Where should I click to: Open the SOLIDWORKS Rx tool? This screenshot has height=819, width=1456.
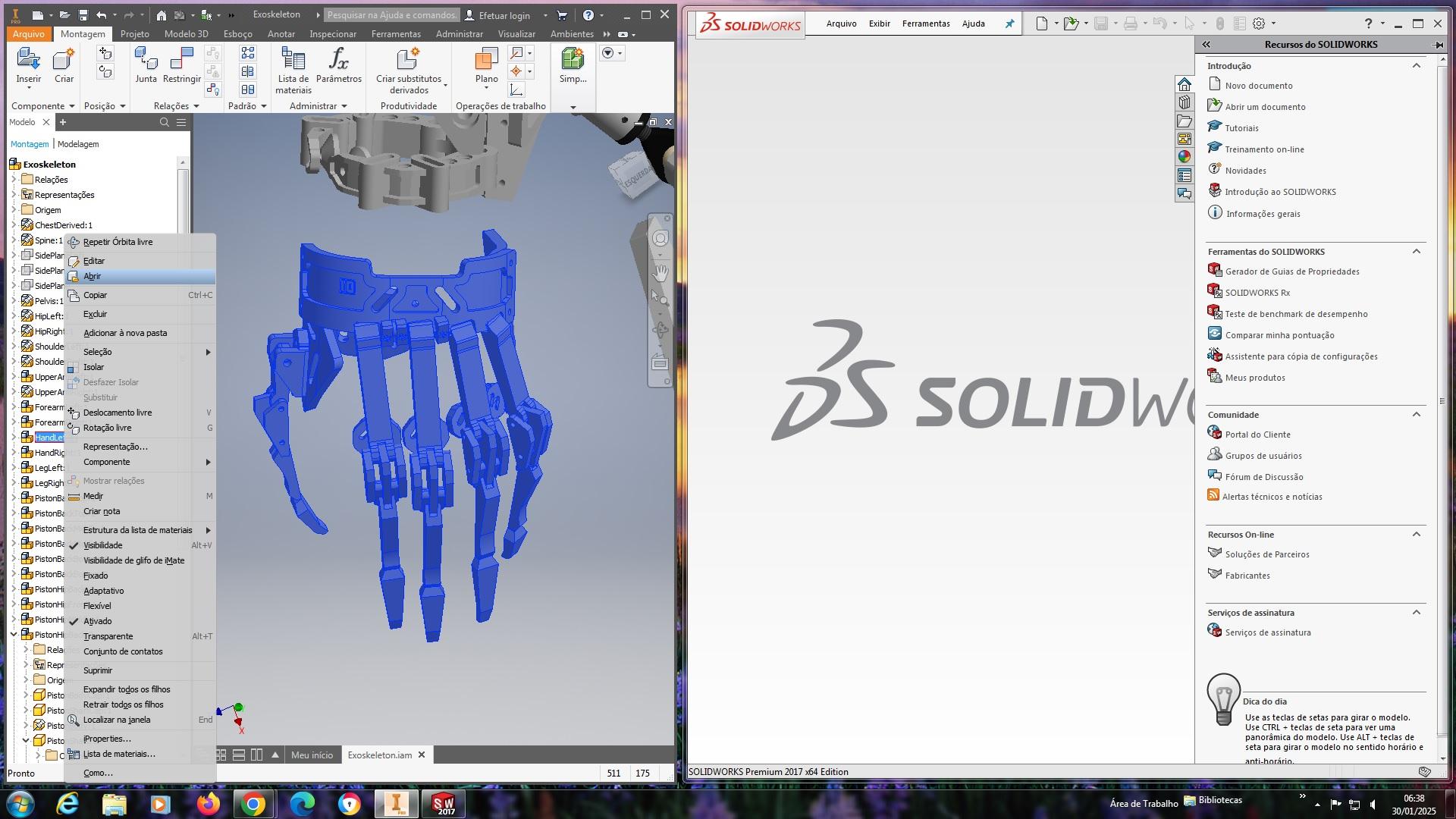[1257, 293]
